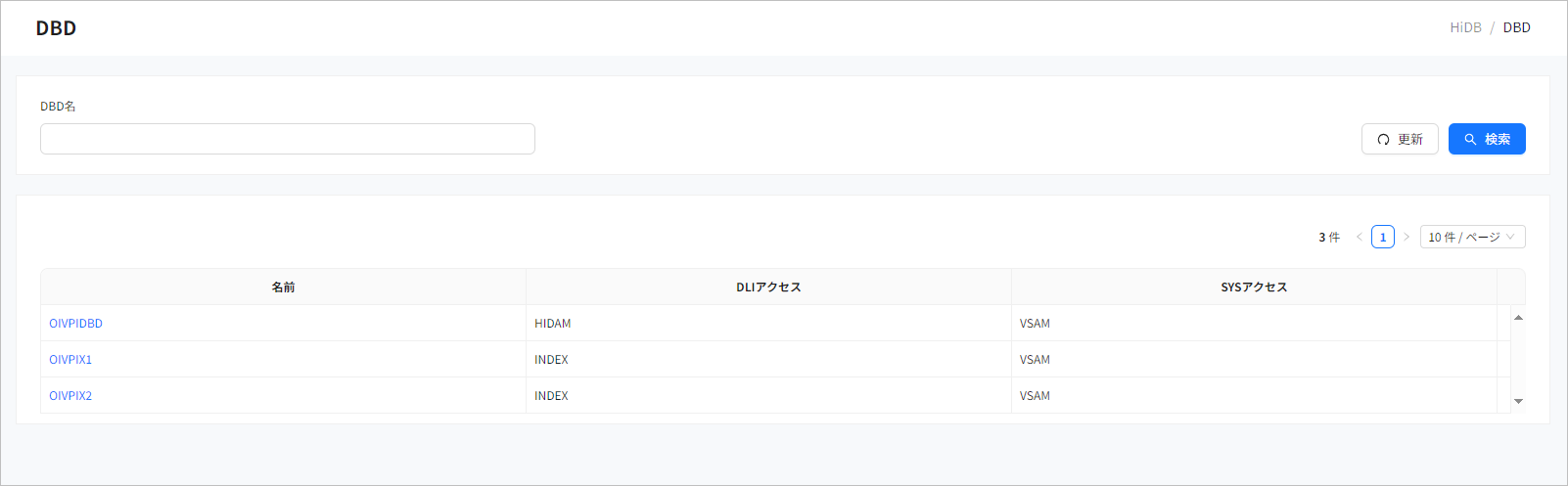Go to the next page arrow

1407,237
